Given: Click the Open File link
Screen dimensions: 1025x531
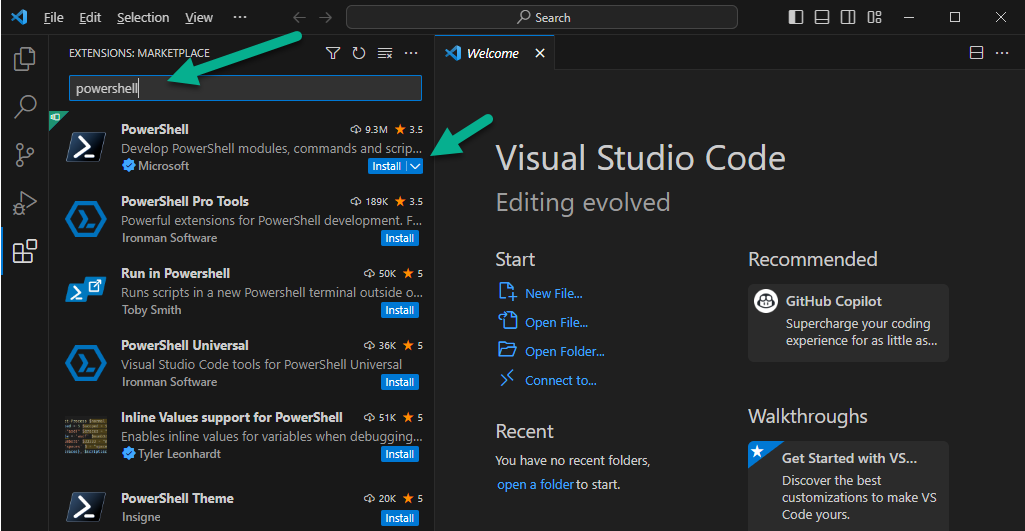Looking at the screenshot, I should click(x=556, y=322).
